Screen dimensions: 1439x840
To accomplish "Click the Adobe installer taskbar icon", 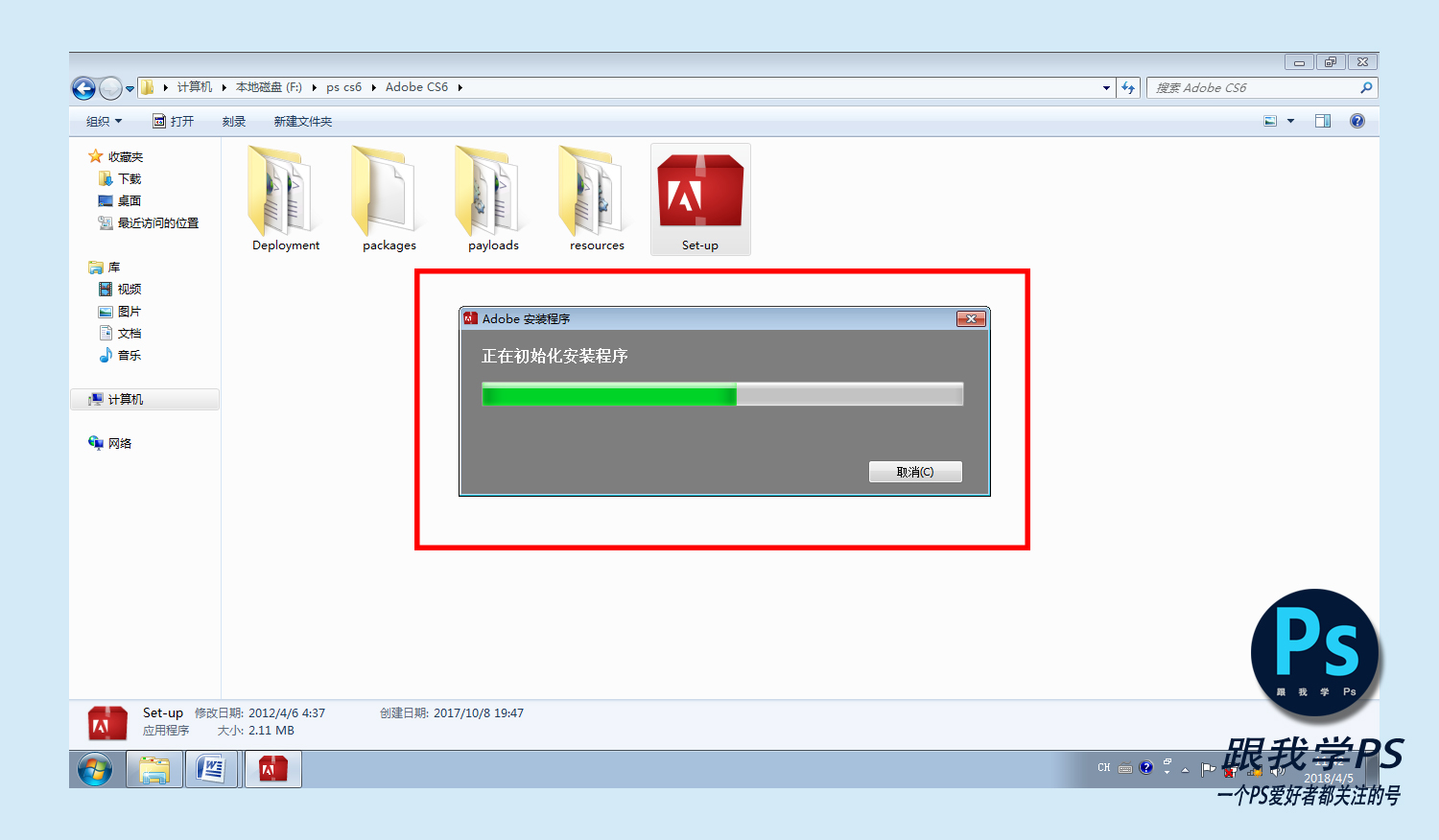I will 273,769.
